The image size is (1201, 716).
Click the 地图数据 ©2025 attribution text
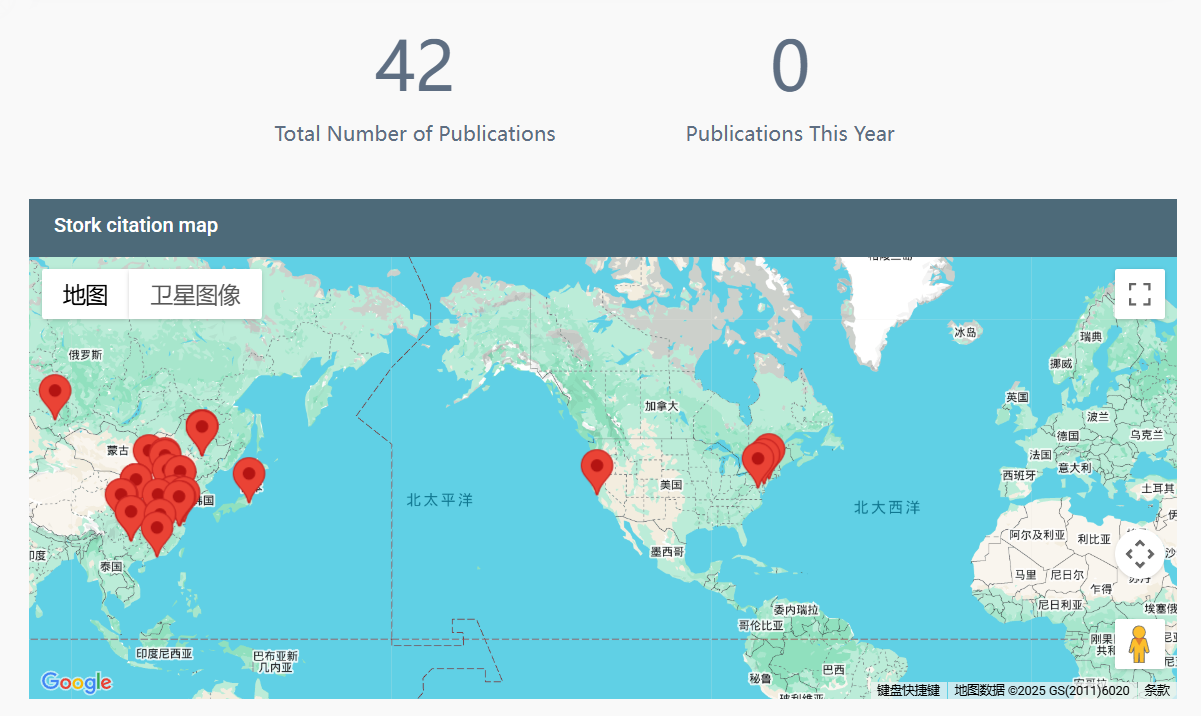pos(1042,690)
